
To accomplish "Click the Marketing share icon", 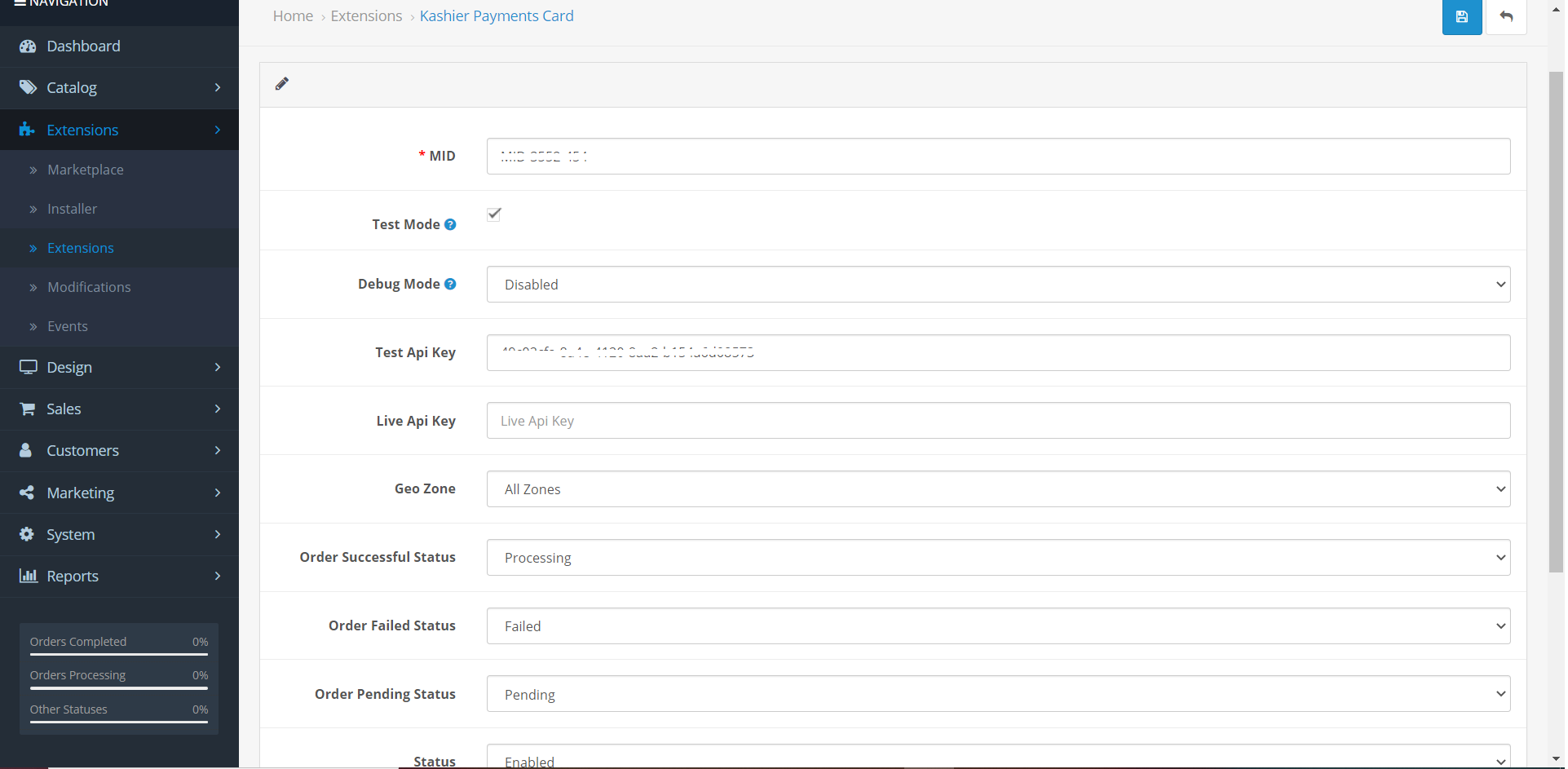I will click(x=27, y=493).
